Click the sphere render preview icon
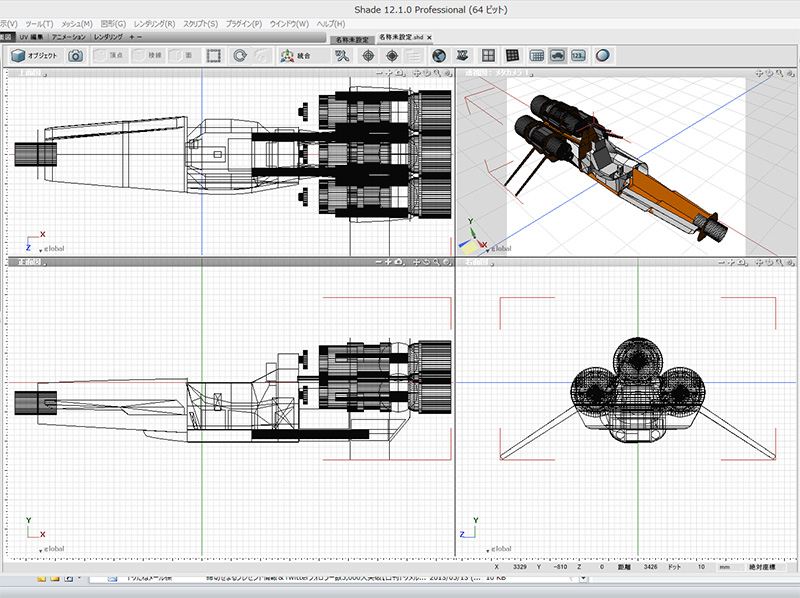Screen dimensions: 800x598 (x=603, y=56)
